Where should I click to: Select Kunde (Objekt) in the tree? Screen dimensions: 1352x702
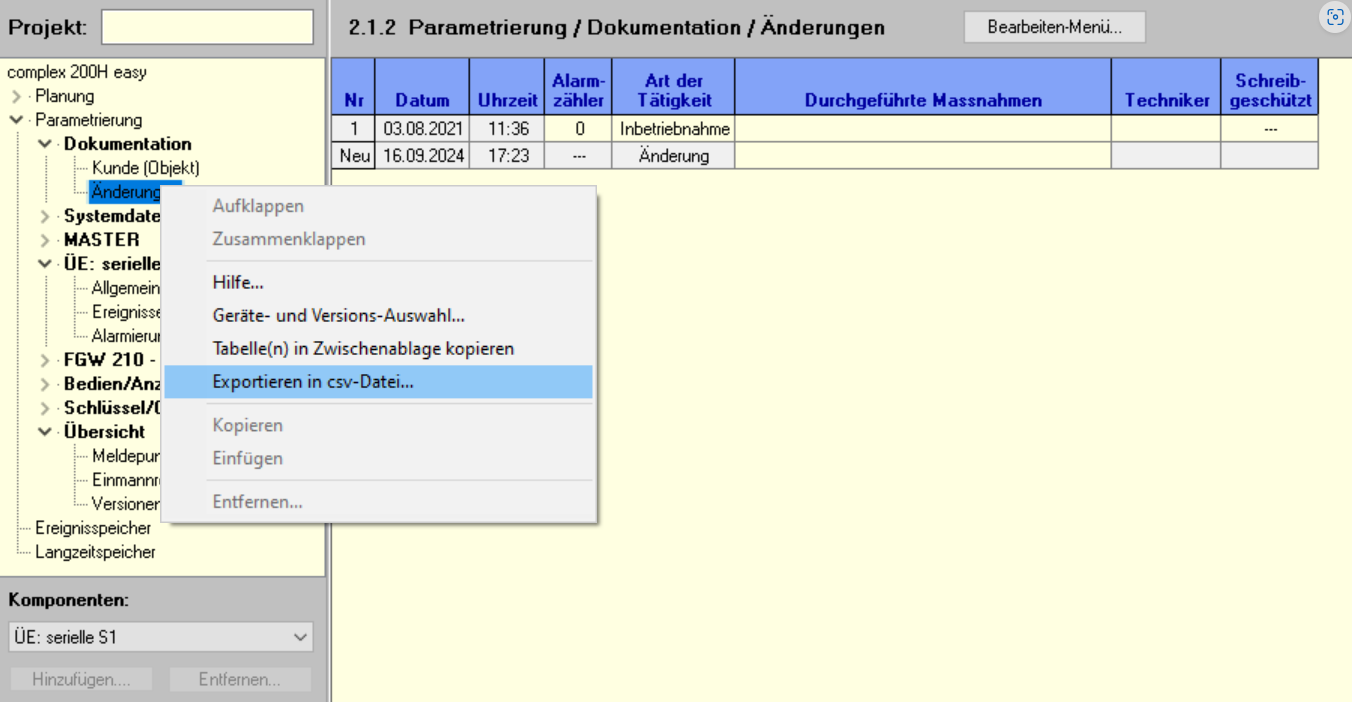(146, 168)
